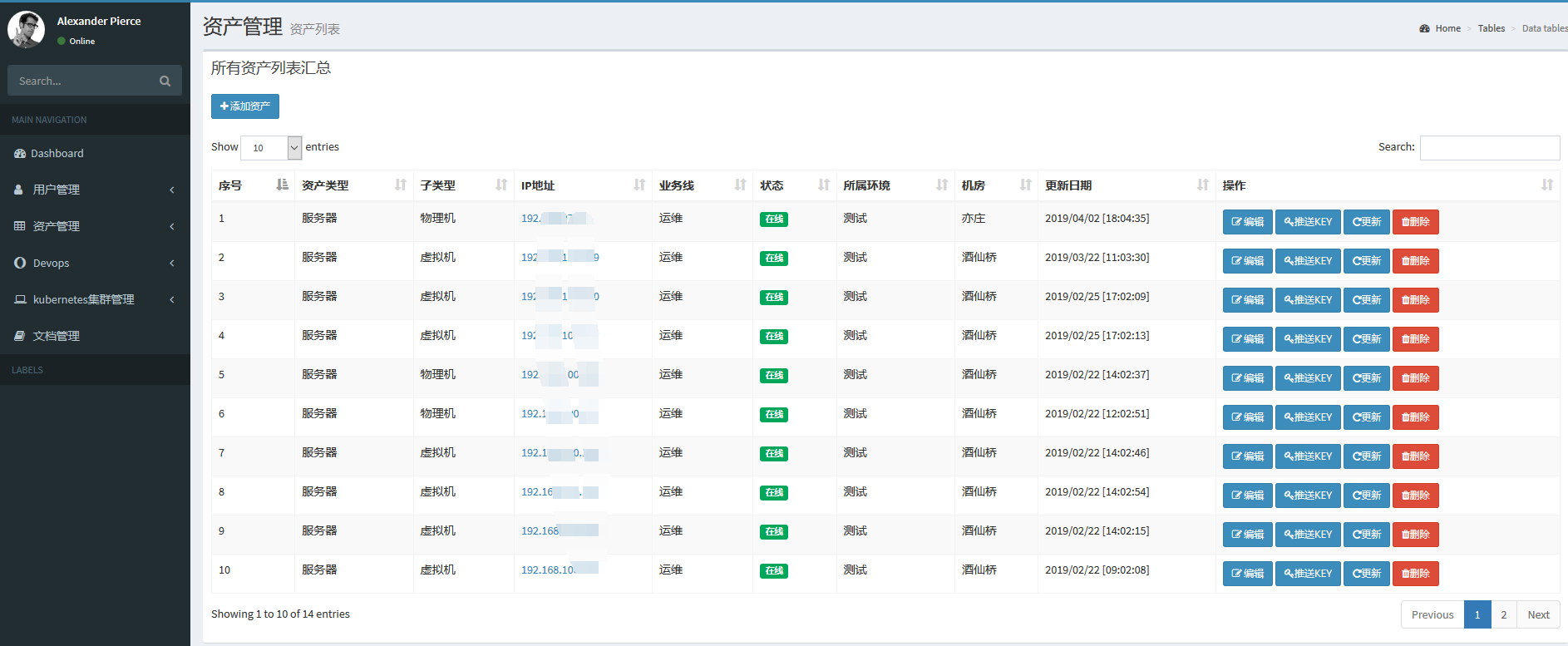
Task: Go to the Previous page
Action: point(1432,615)
